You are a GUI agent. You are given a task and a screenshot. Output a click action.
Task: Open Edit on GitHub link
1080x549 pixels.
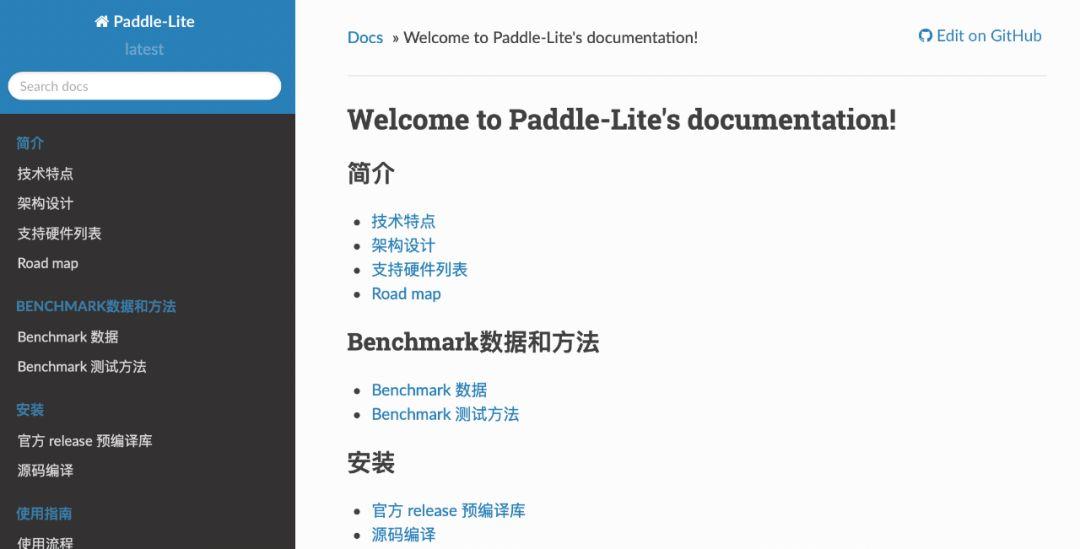(980, 36)
